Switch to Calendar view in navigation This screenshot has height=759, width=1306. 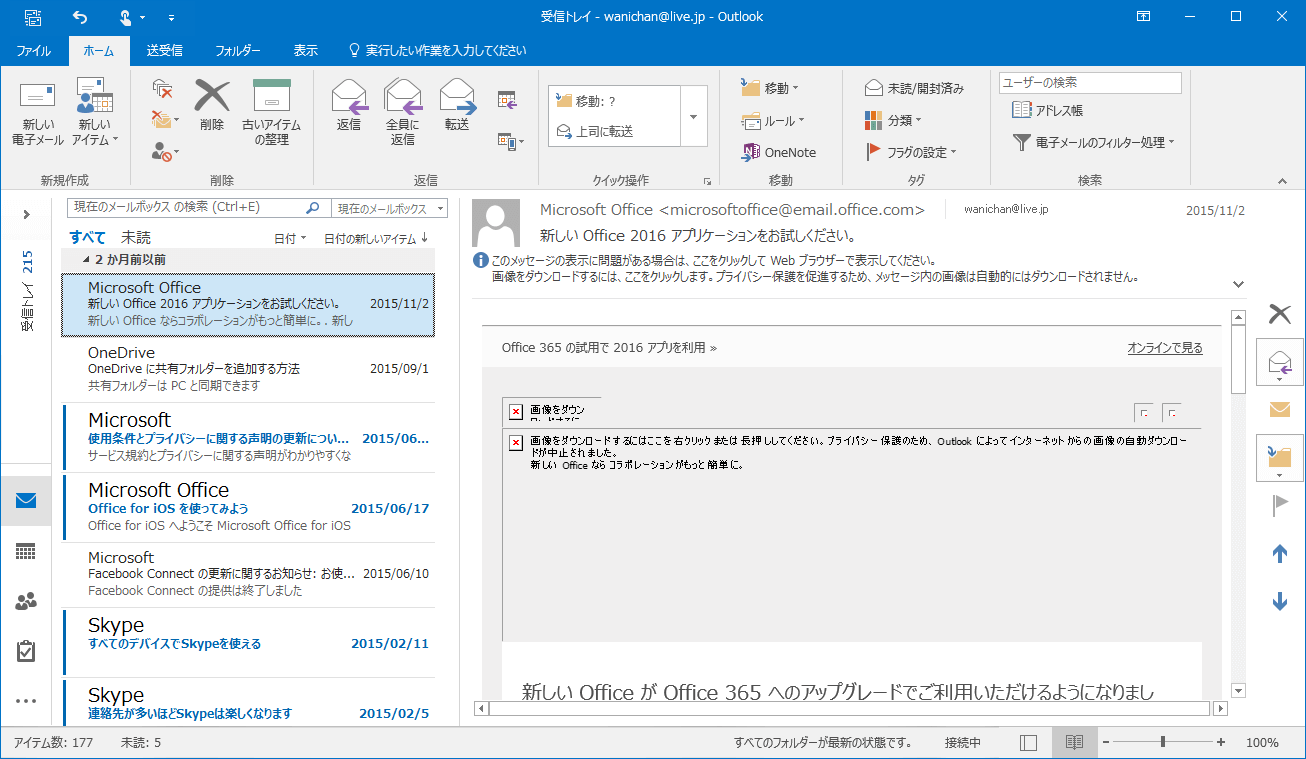[26, 551]
